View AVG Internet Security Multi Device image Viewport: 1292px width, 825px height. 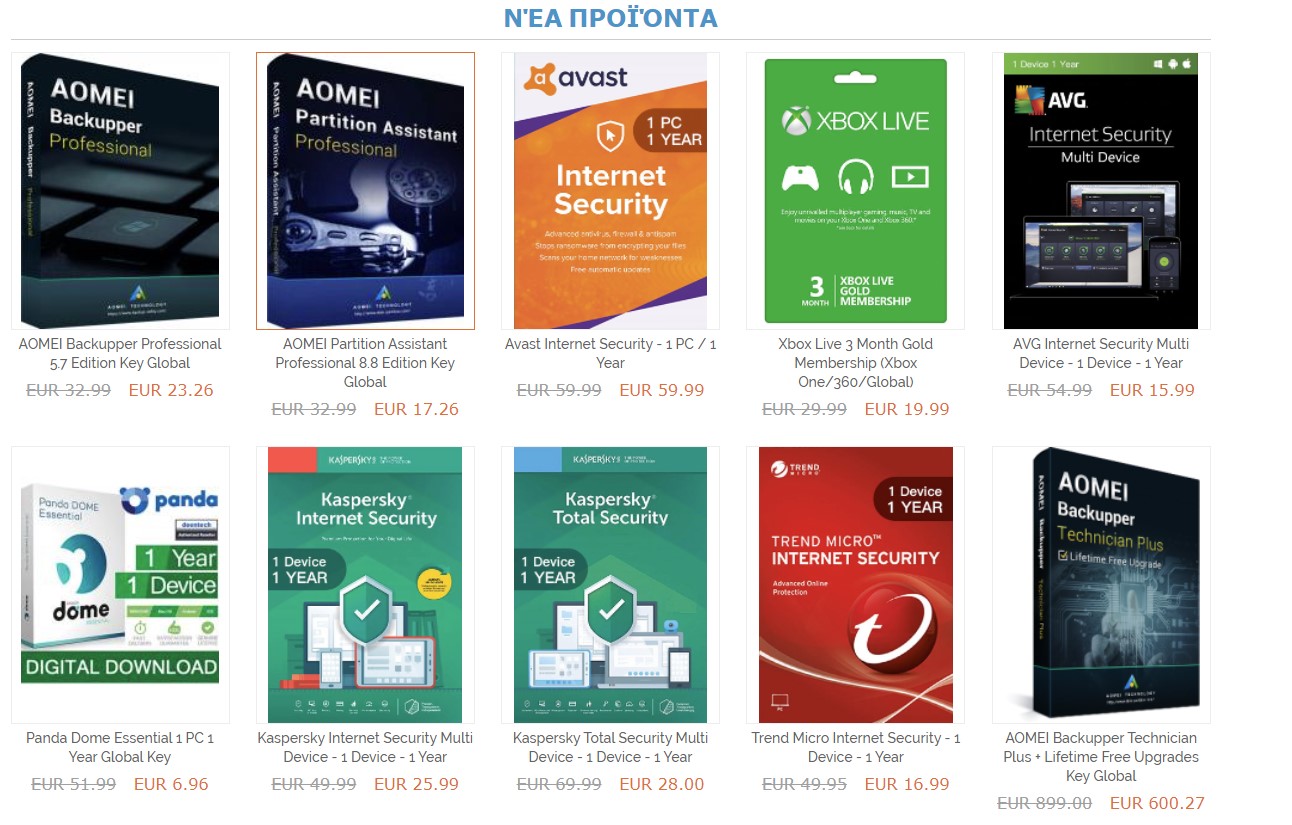point(1101,191)
